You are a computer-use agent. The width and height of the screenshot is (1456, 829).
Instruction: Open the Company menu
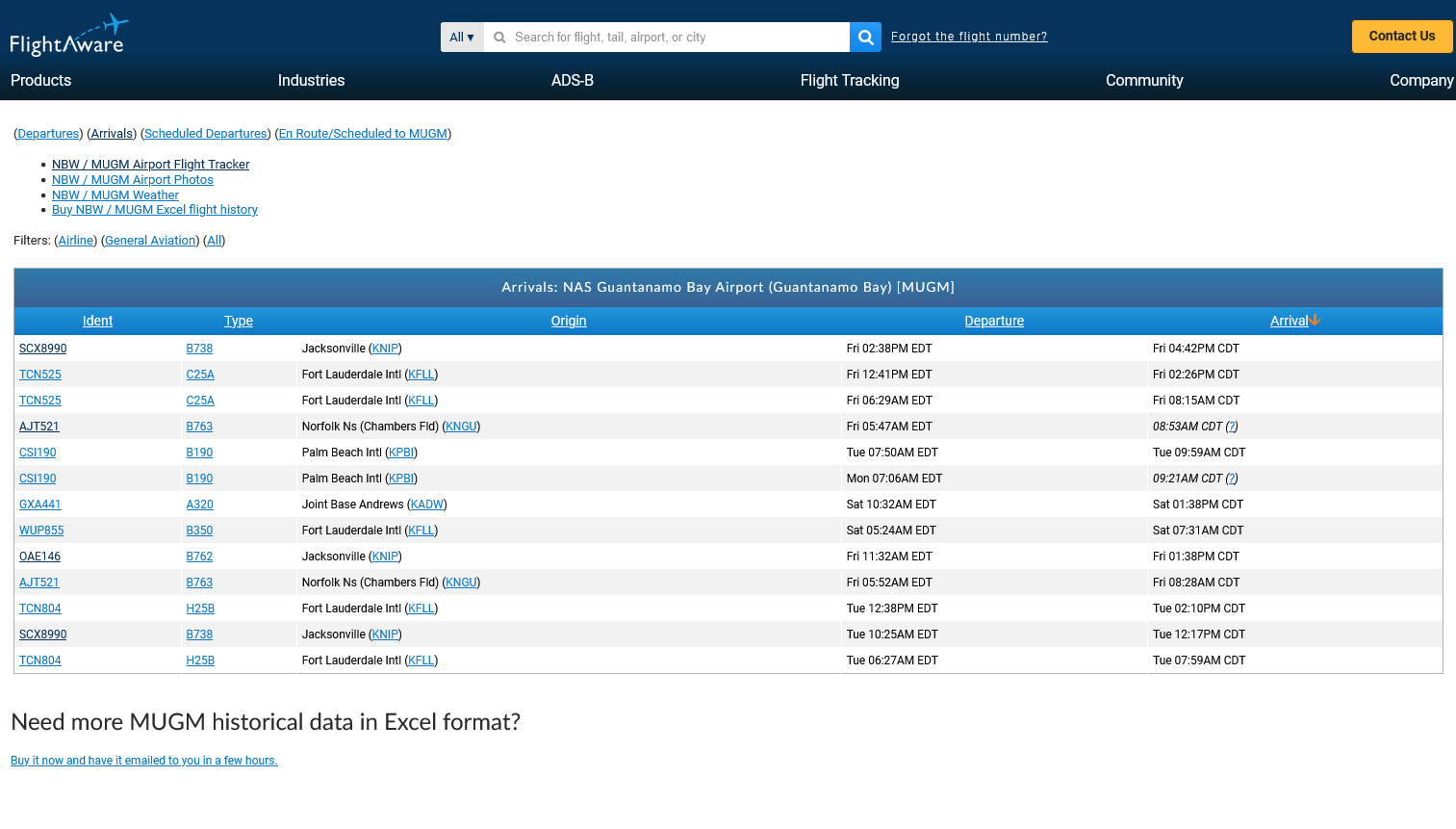[1421, 81]
